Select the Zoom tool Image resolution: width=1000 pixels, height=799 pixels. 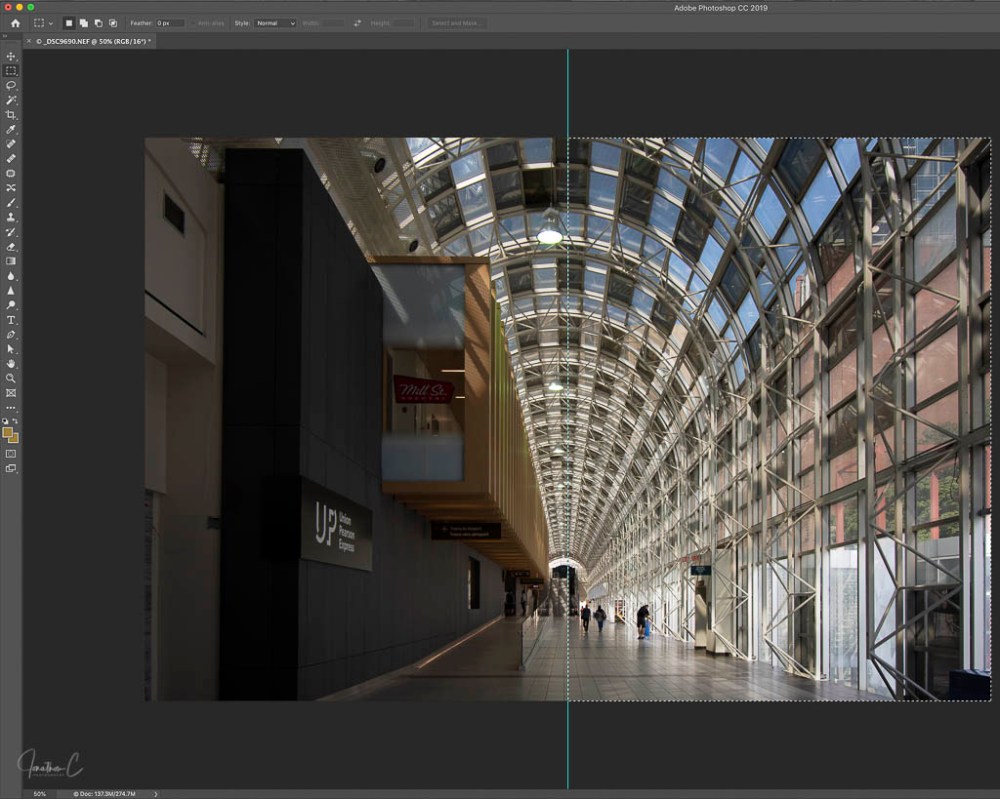click(x=11, y=378)
